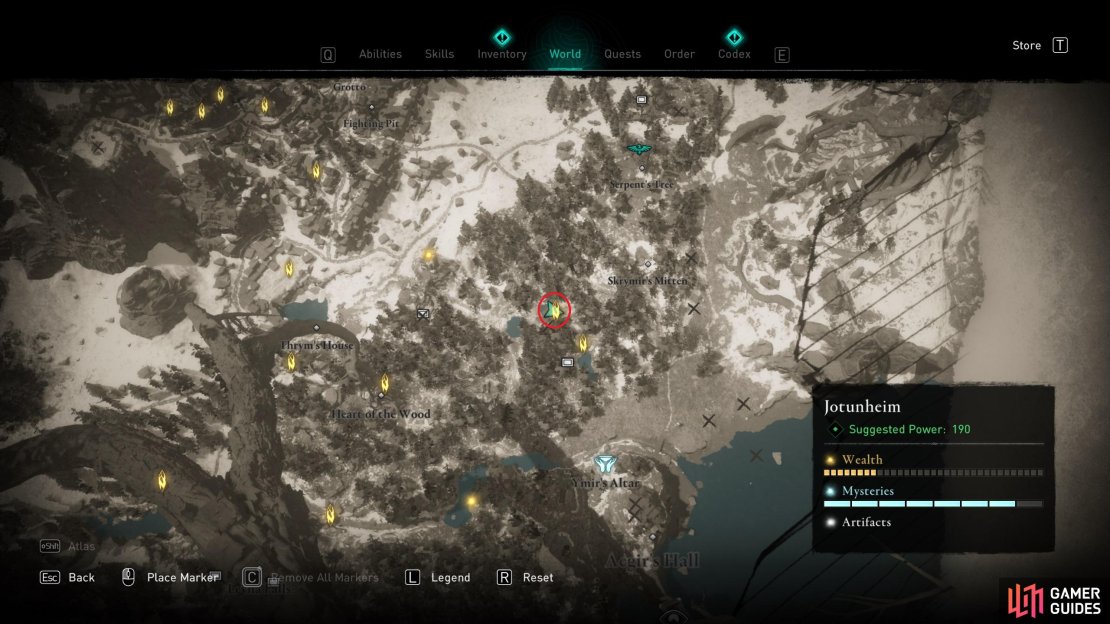Open the map Legend

point(450,577)
